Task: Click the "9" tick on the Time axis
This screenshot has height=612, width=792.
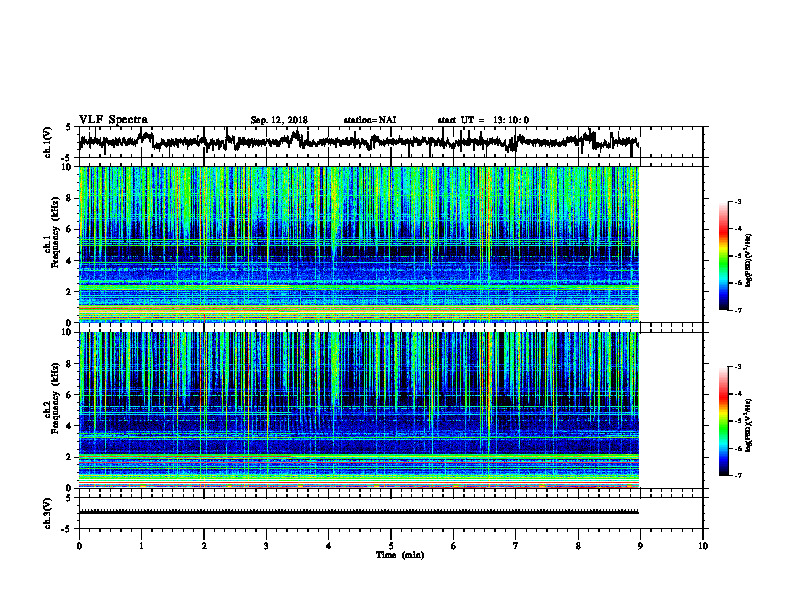Action: click(x=640, y=545)
